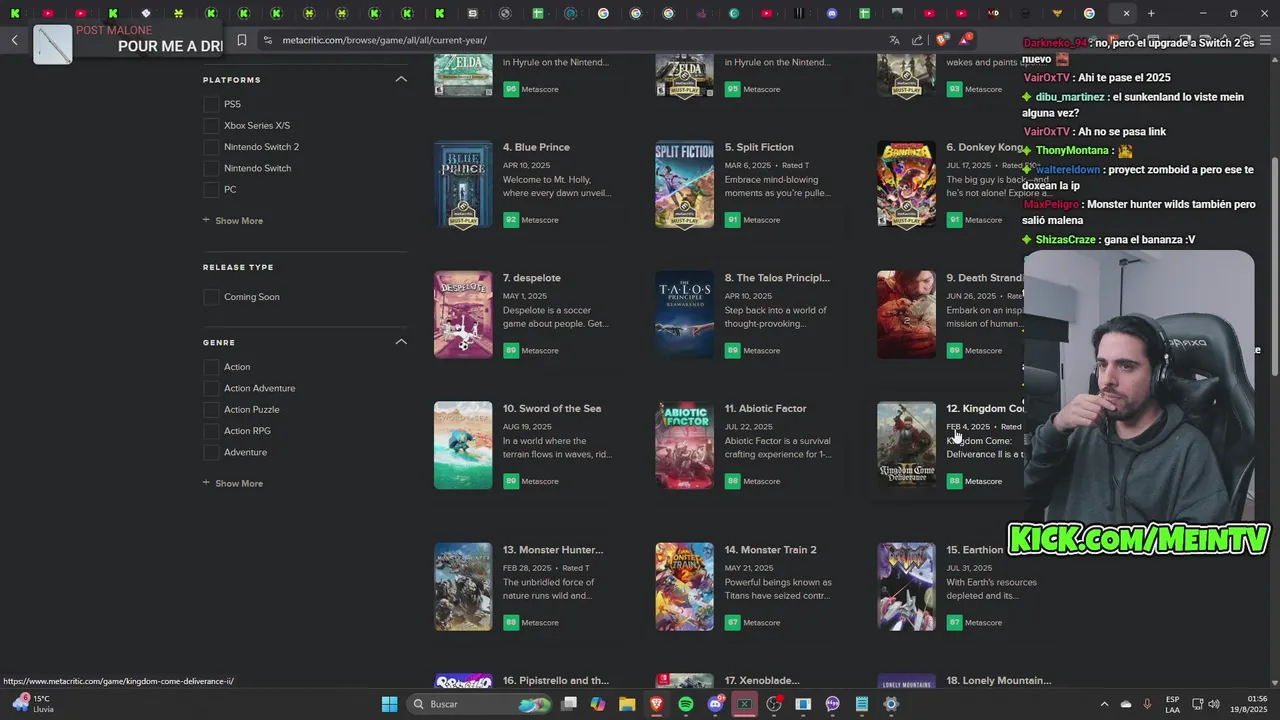The image size is (1280, 720).
Task: Open 10. Sword of the Sea link
Action: pyautogui.click(x=552, y=408)
